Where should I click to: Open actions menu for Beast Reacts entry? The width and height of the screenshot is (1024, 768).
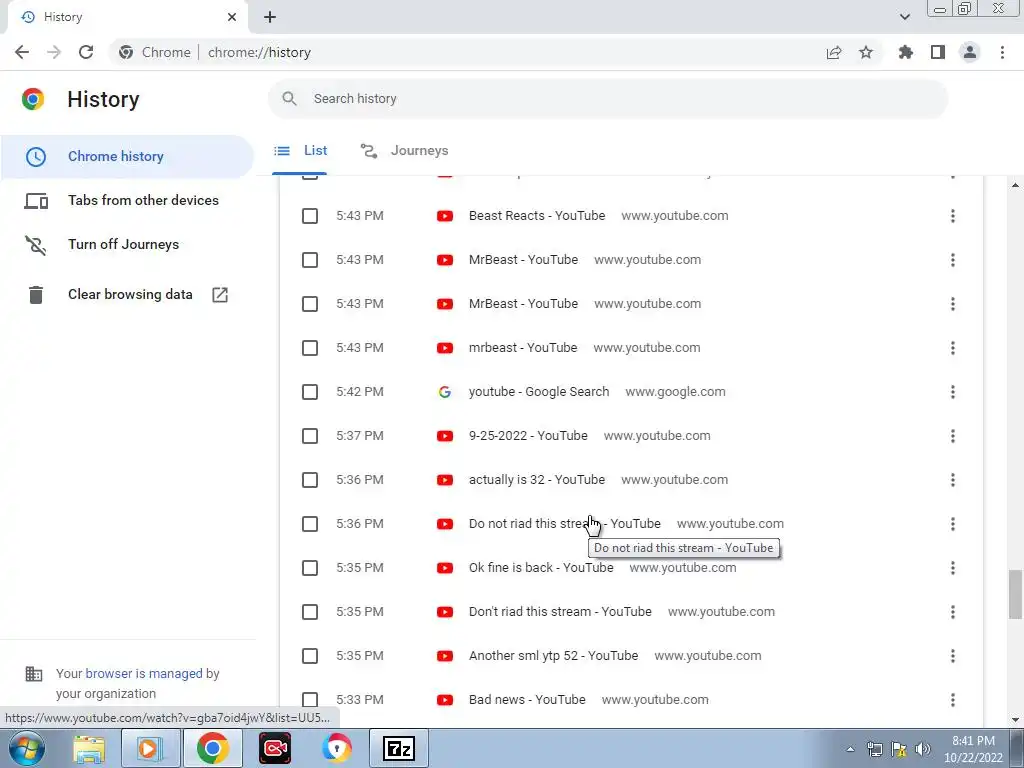953,216
